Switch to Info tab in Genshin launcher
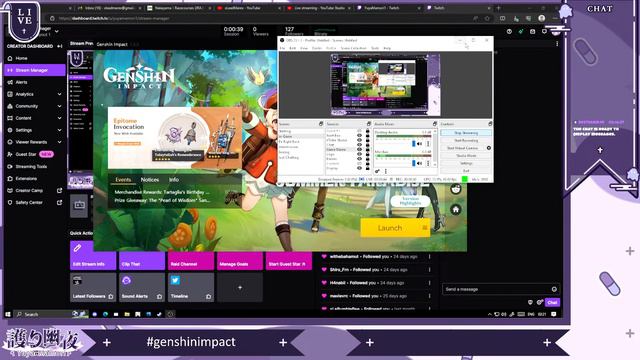 (x=174, y=180)
